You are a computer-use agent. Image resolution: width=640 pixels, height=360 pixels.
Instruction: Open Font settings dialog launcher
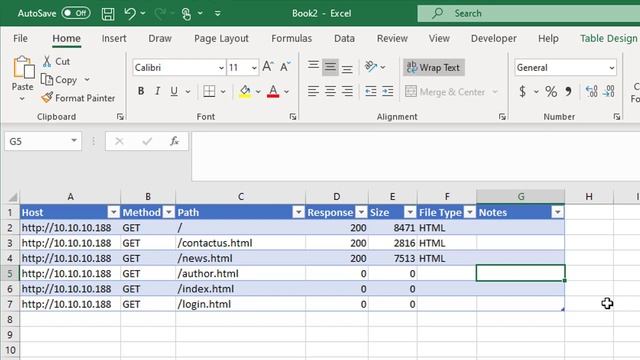(x=293, y=117)
